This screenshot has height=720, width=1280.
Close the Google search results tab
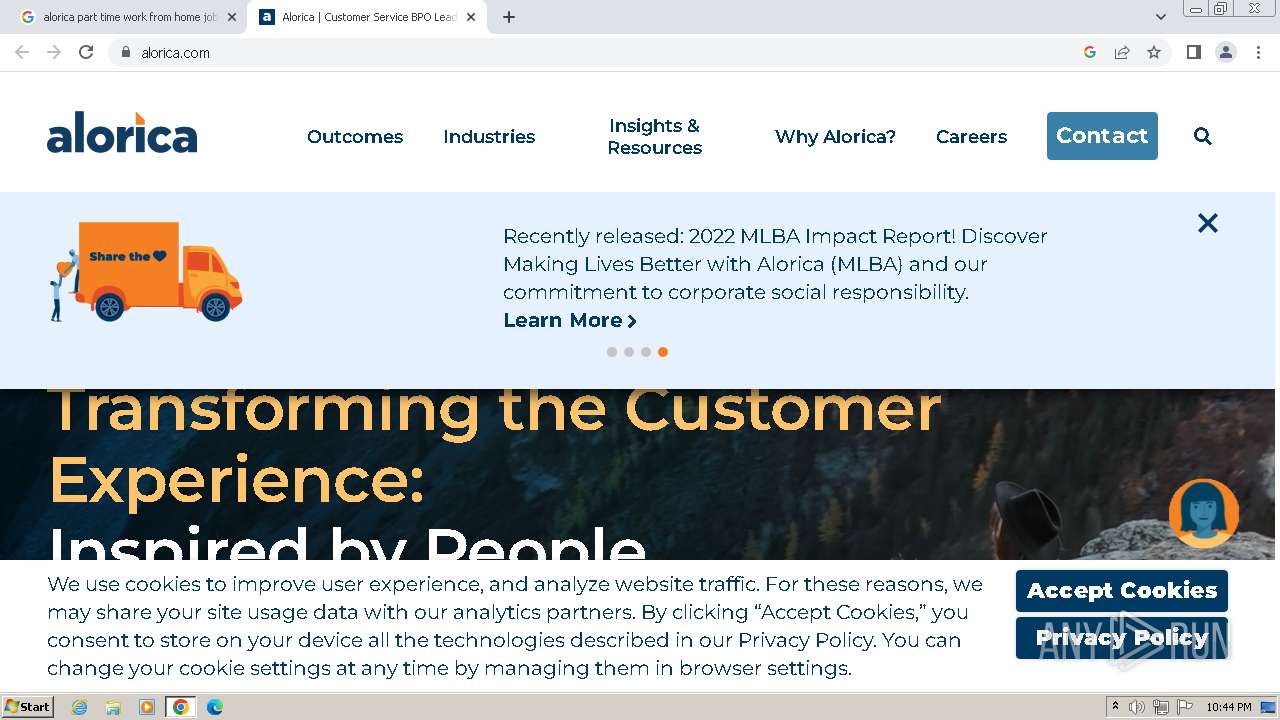click(x=232, y=17)
